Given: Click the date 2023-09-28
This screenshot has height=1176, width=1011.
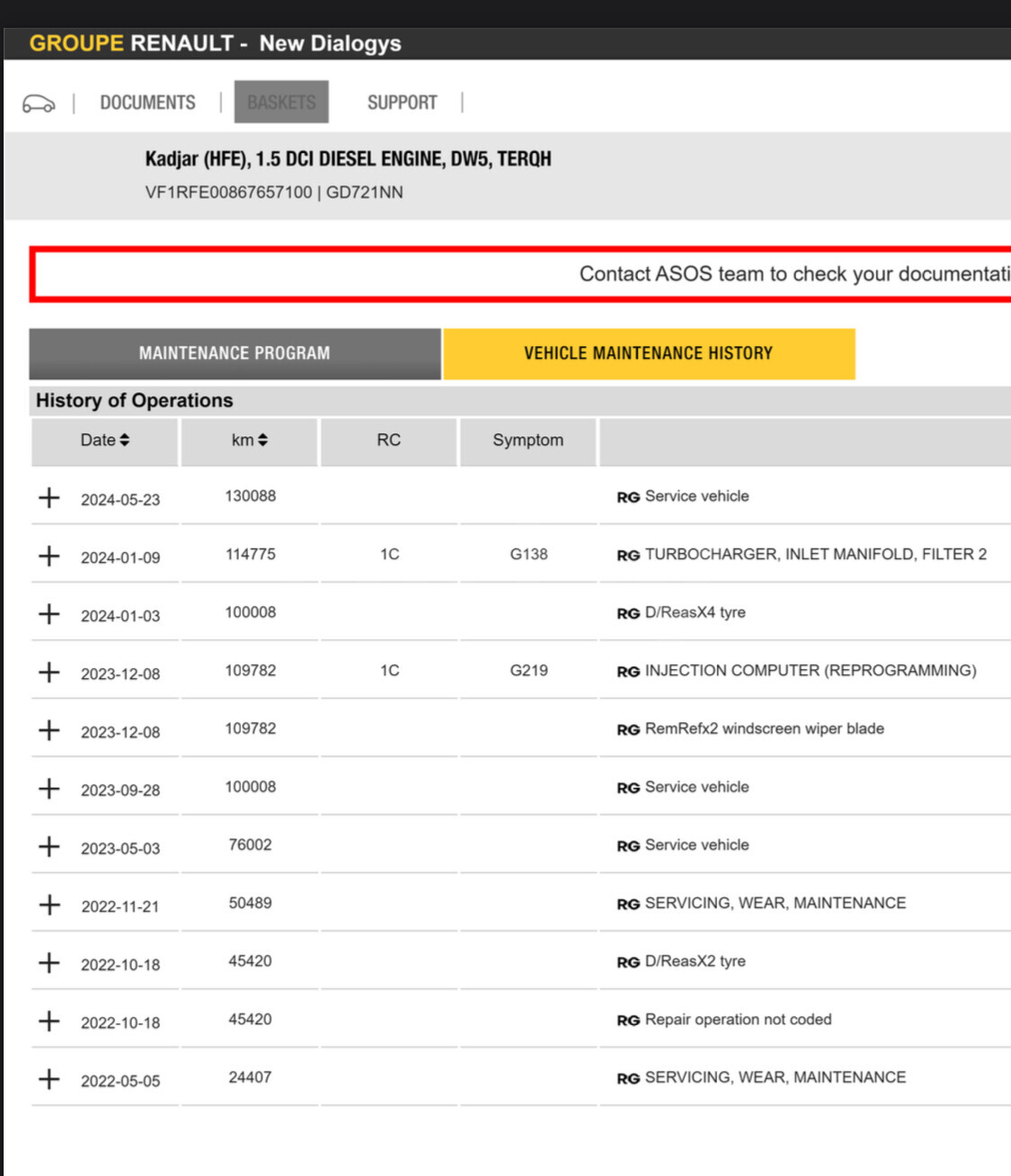Looking at the screenshot, I should 120,790.
